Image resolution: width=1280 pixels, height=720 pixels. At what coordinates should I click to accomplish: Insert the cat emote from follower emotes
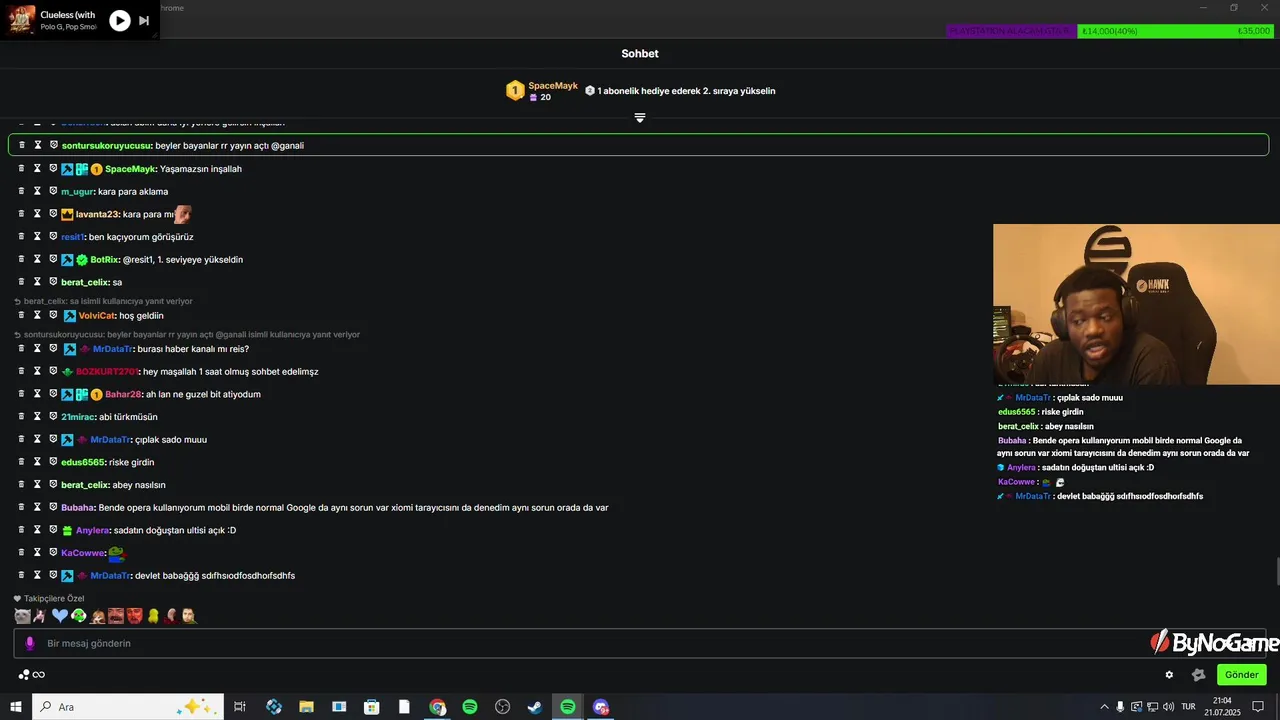click(x=22, y=616)
